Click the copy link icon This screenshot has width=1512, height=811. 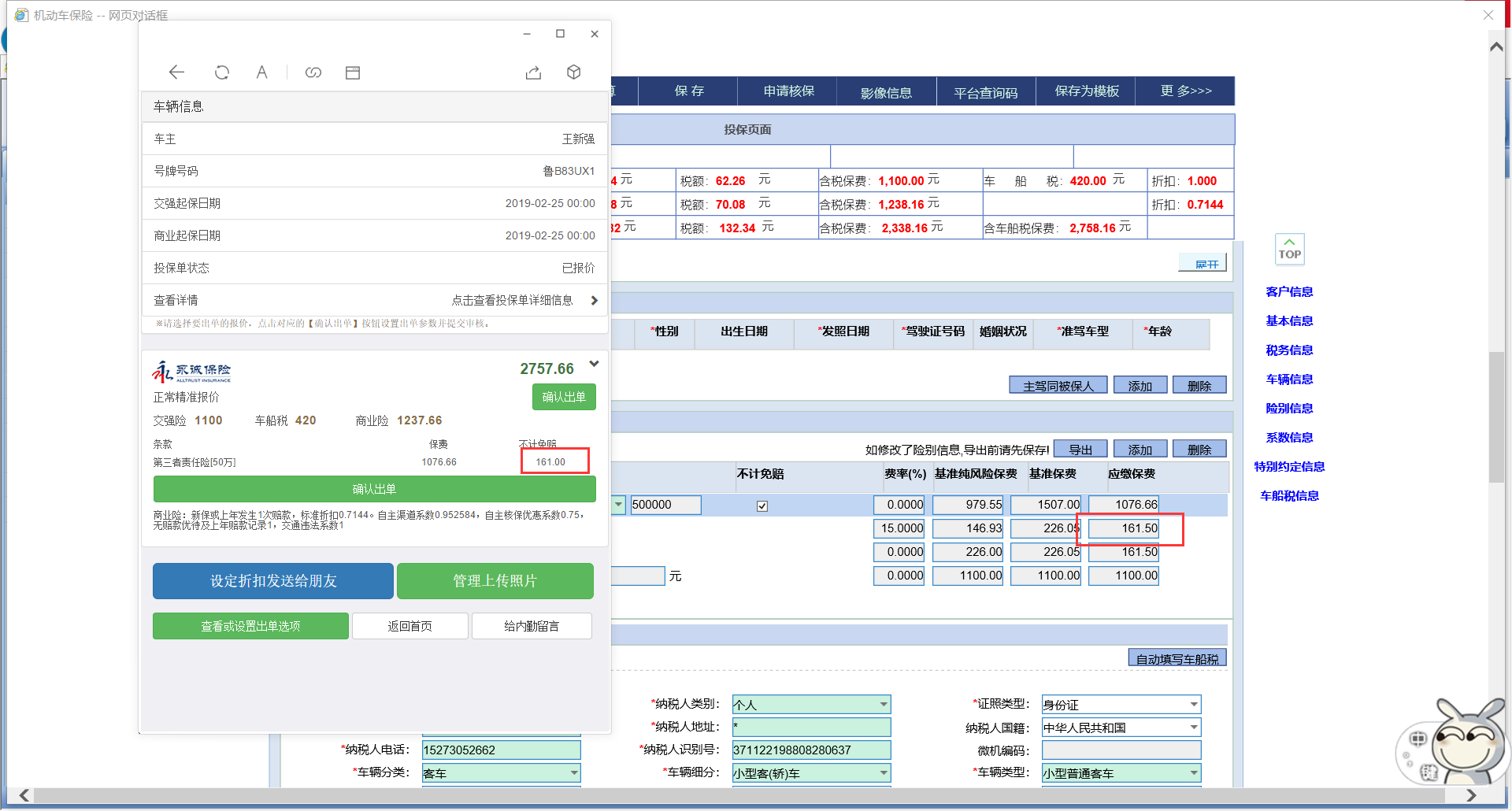pos(313,72)
